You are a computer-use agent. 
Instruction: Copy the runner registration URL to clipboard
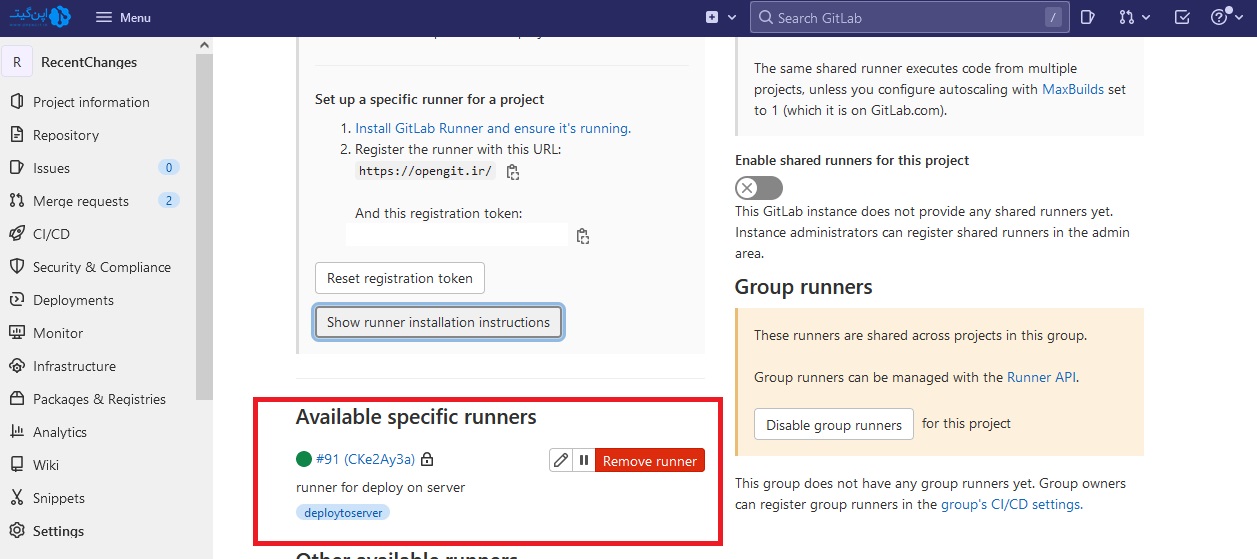pos(513,172)
